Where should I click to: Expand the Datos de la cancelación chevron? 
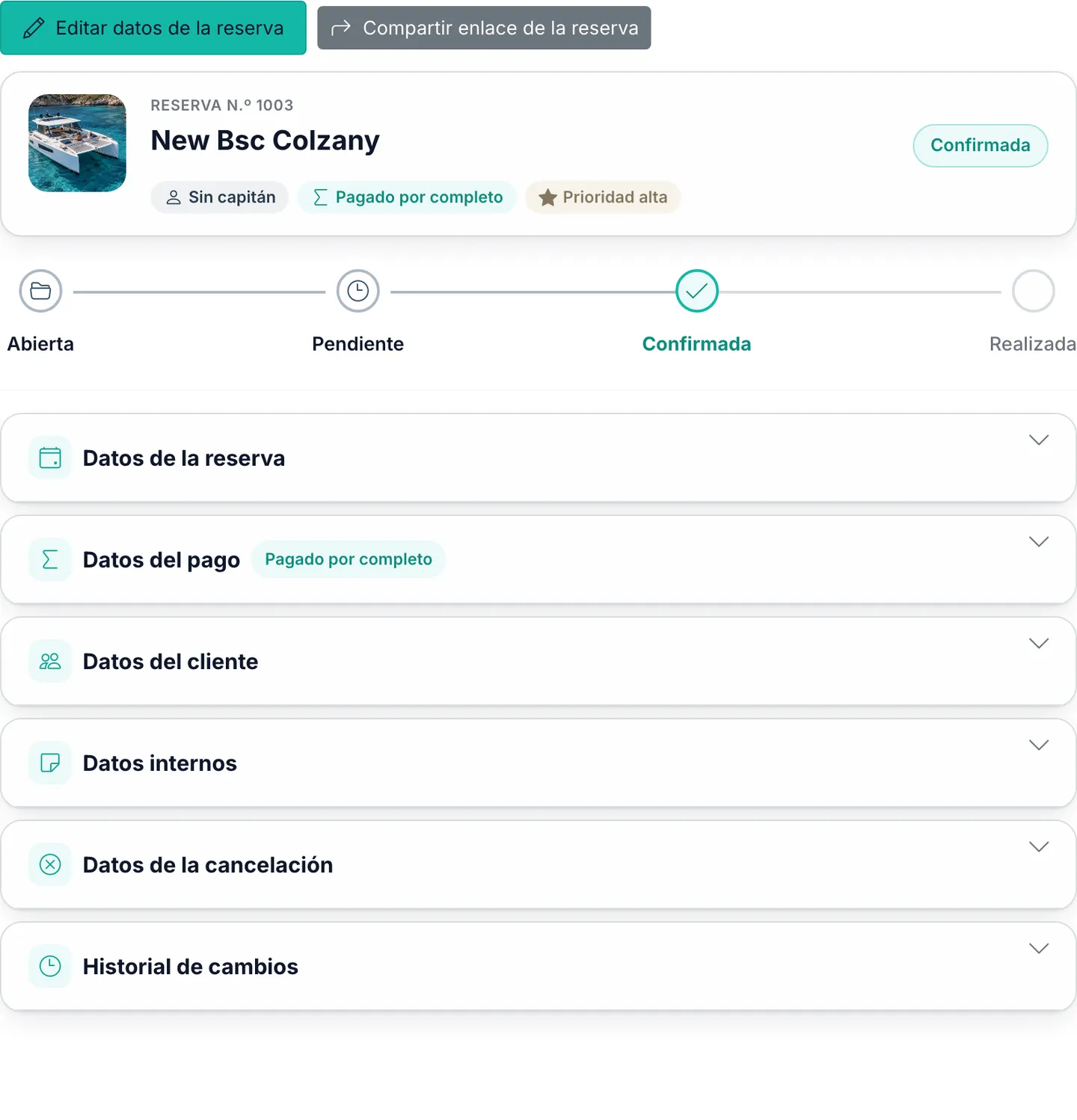(x=1039, y=846)
